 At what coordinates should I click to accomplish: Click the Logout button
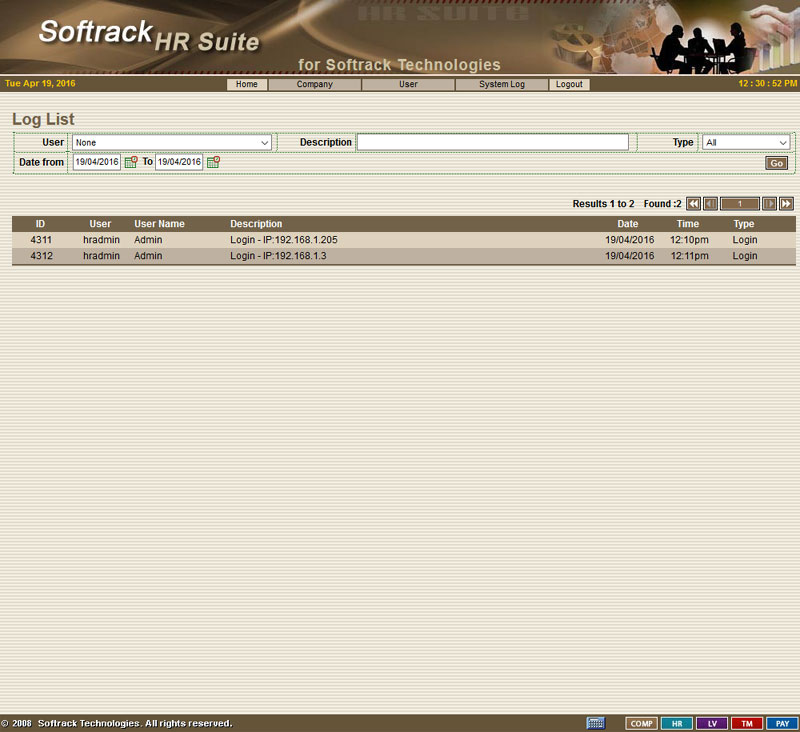pyautogui.click(x=569, y=85)
